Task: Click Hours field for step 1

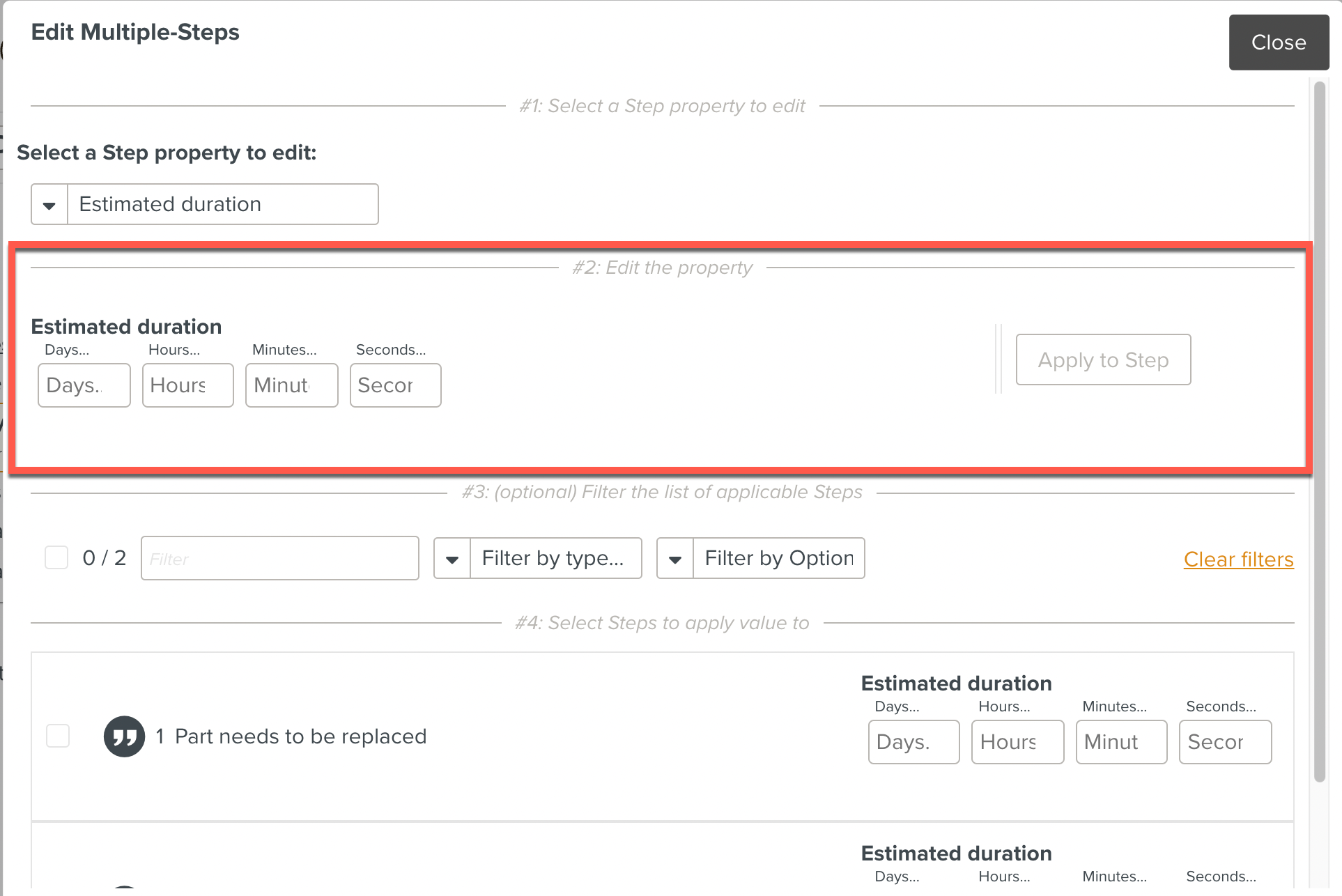Action: coord(1017,742)
